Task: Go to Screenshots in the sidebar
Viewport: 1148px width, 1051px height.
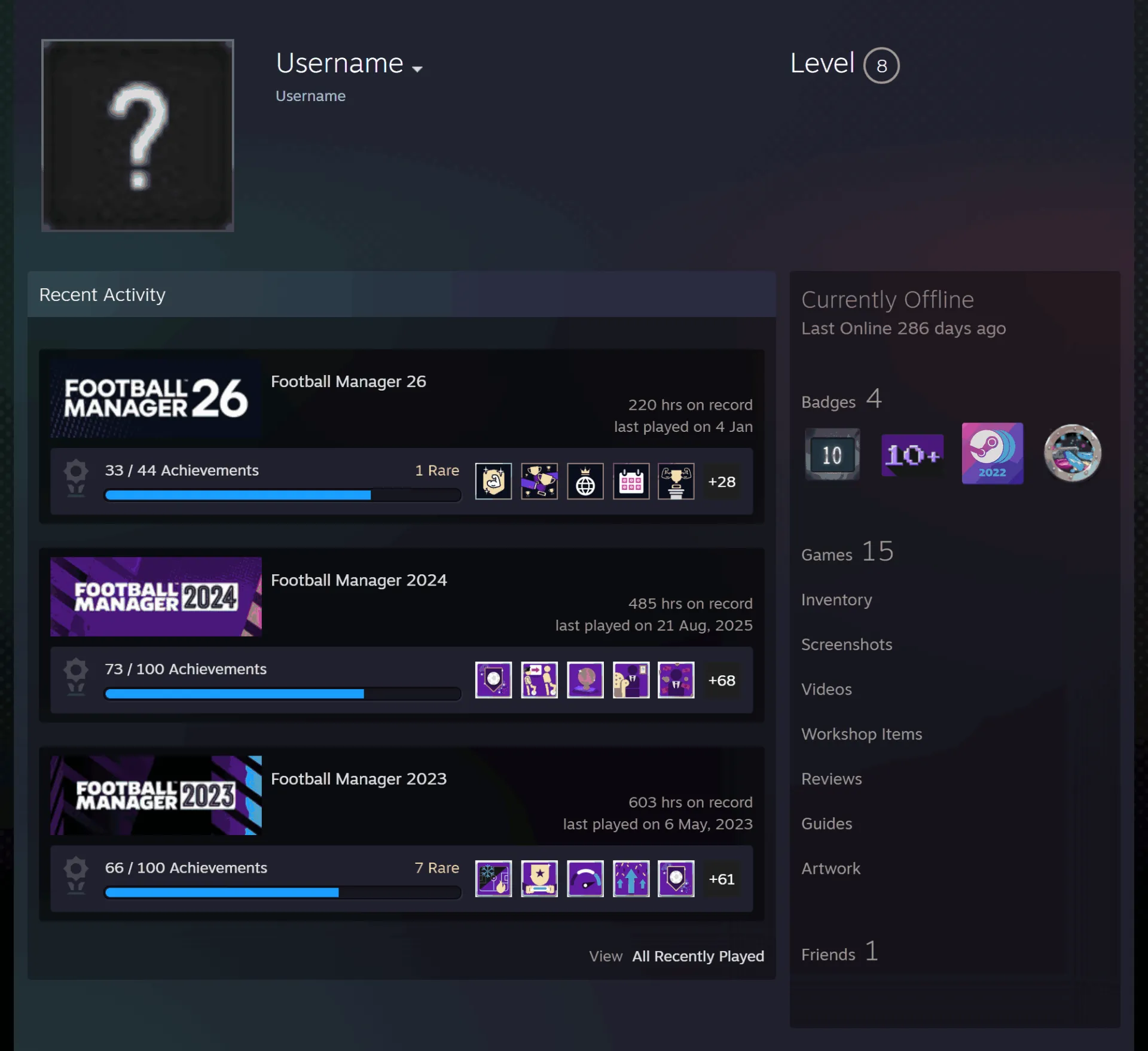Action: point(847,644)
